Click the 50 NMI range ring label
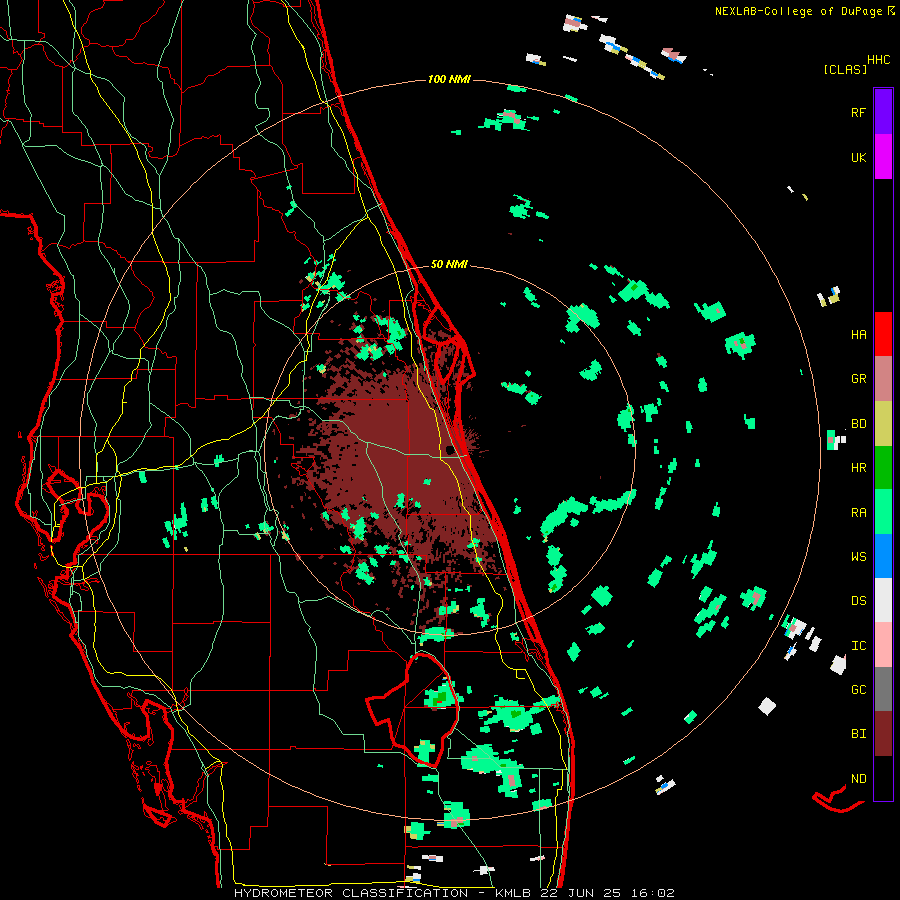The height and width of the screenshot is (900, 900). click(x=449, y=265)
